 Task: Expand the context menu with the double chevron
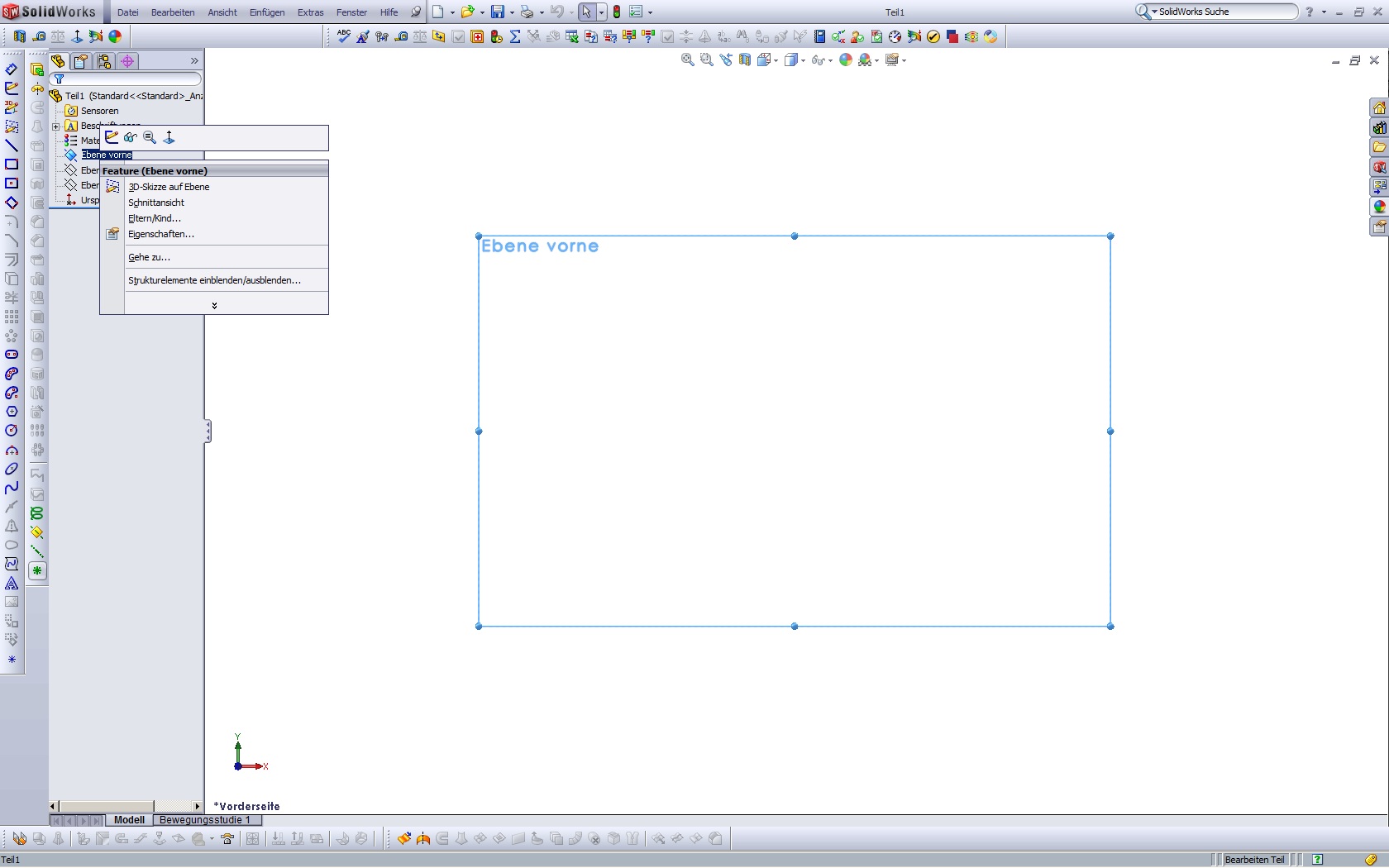(x=214, y=305)
